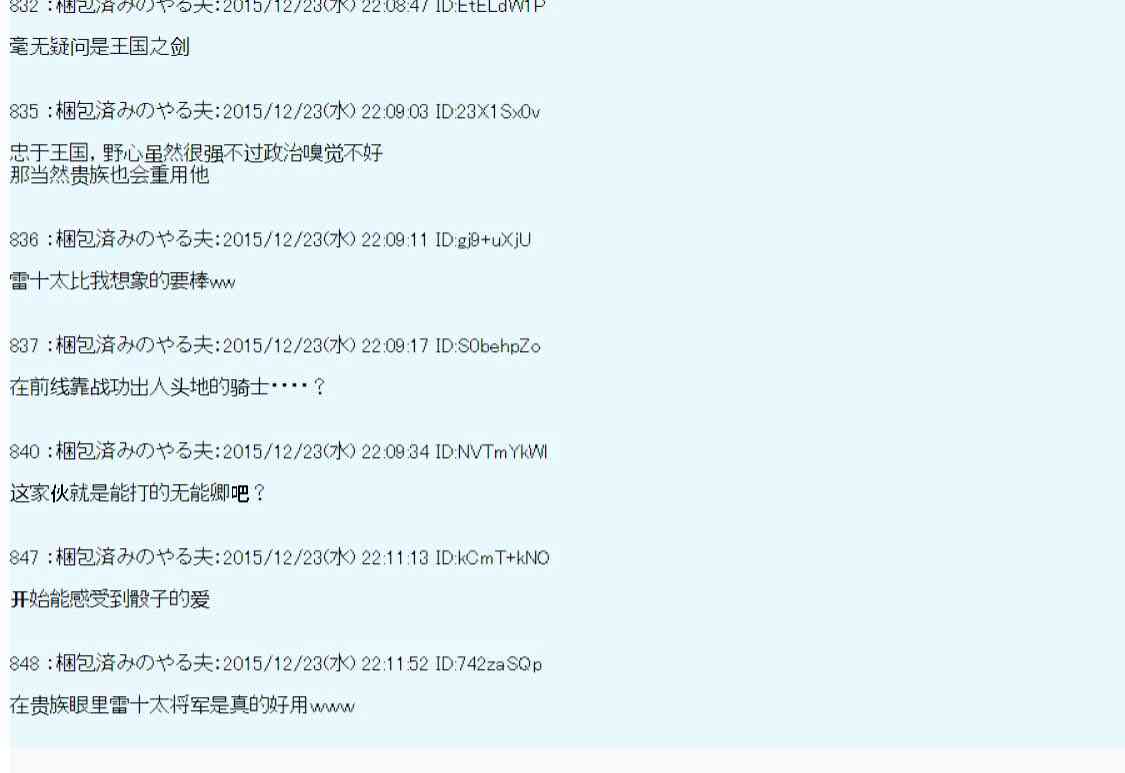This screenshot has width=1125, height=773.
Task: Click post number 847 header
Action: tap(279, 557)
